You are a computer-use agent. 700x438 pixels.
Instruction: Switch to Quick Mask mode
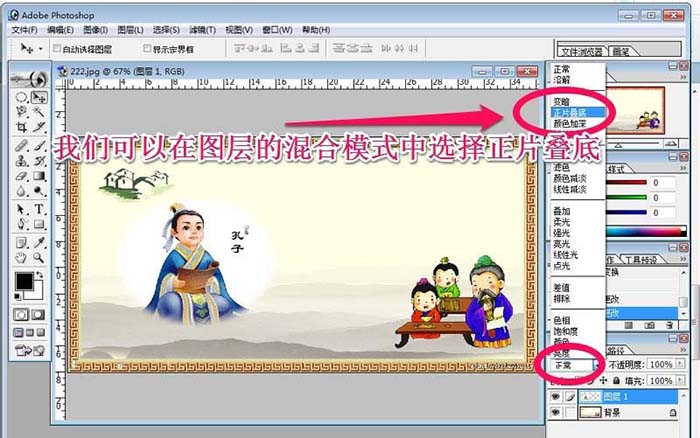click(x=38, y=315)
